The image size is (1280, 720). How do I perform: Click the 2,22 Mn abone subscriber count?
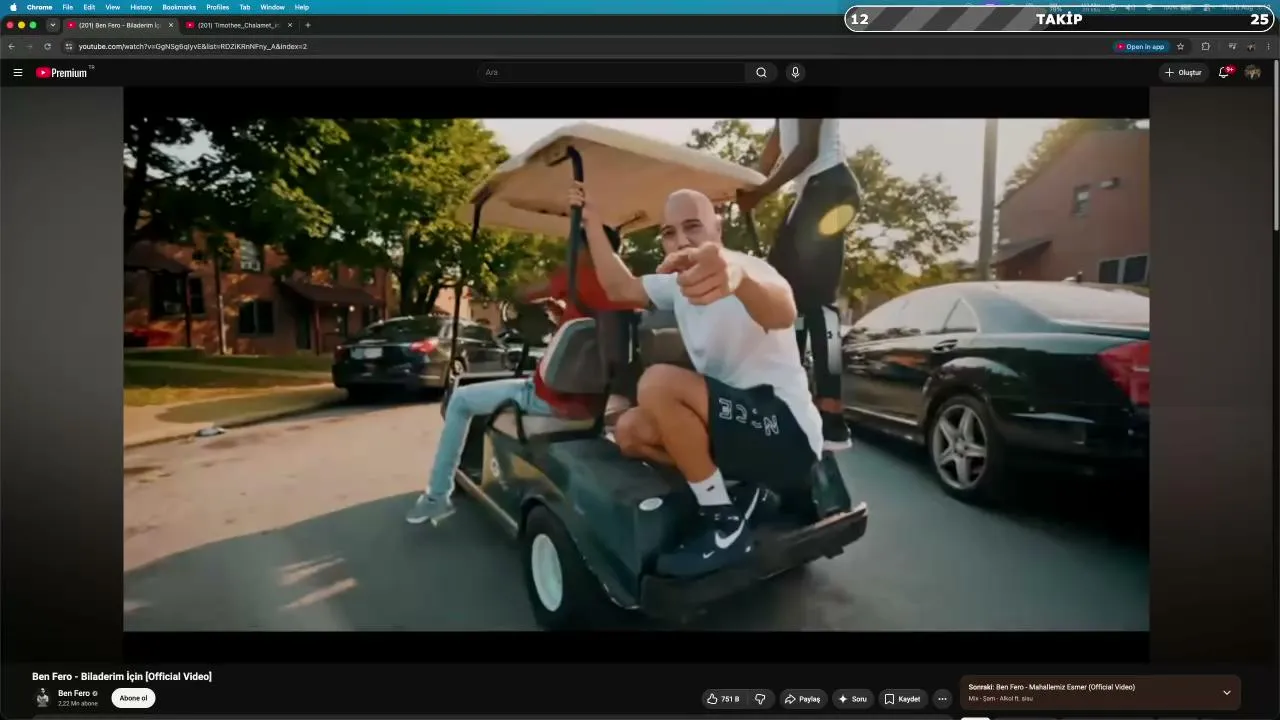[78, 704]
